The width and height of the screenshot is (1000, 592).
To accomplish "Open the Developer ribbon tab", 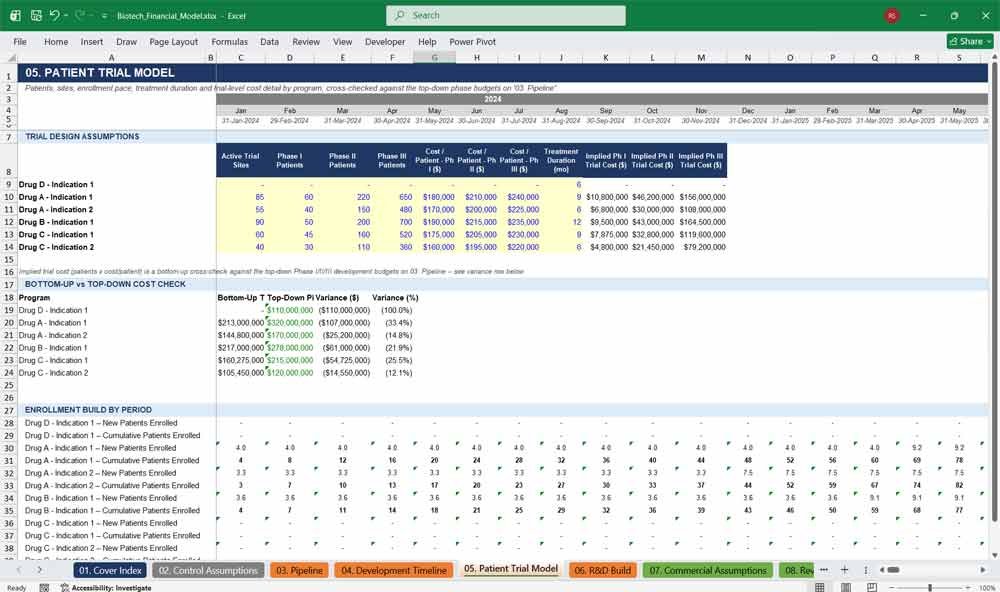I will pyautogui.click(x=385, y=41).
